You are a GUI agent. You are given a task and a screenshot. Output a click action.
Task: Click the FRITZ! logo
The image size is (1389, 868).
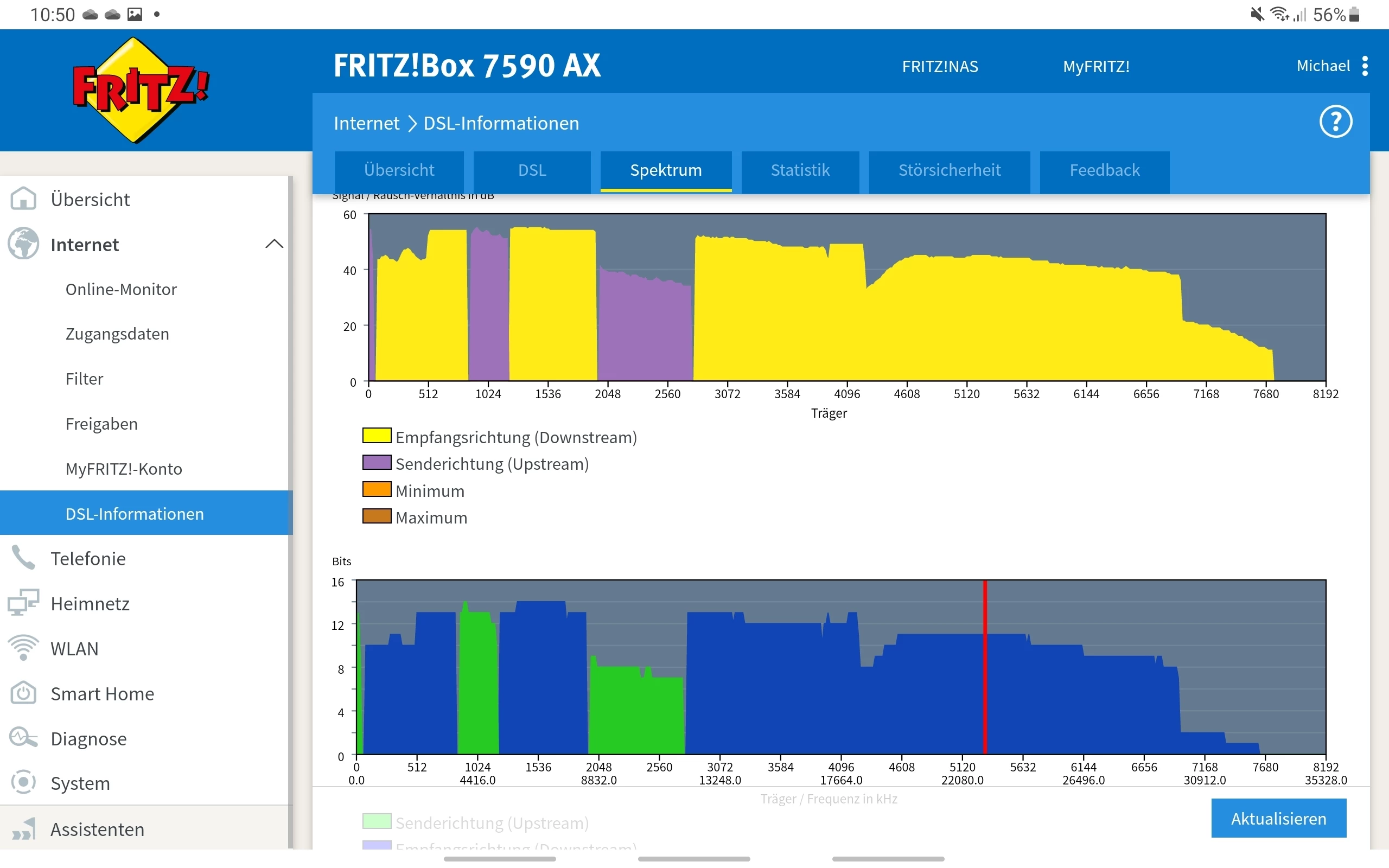[139, 90]
